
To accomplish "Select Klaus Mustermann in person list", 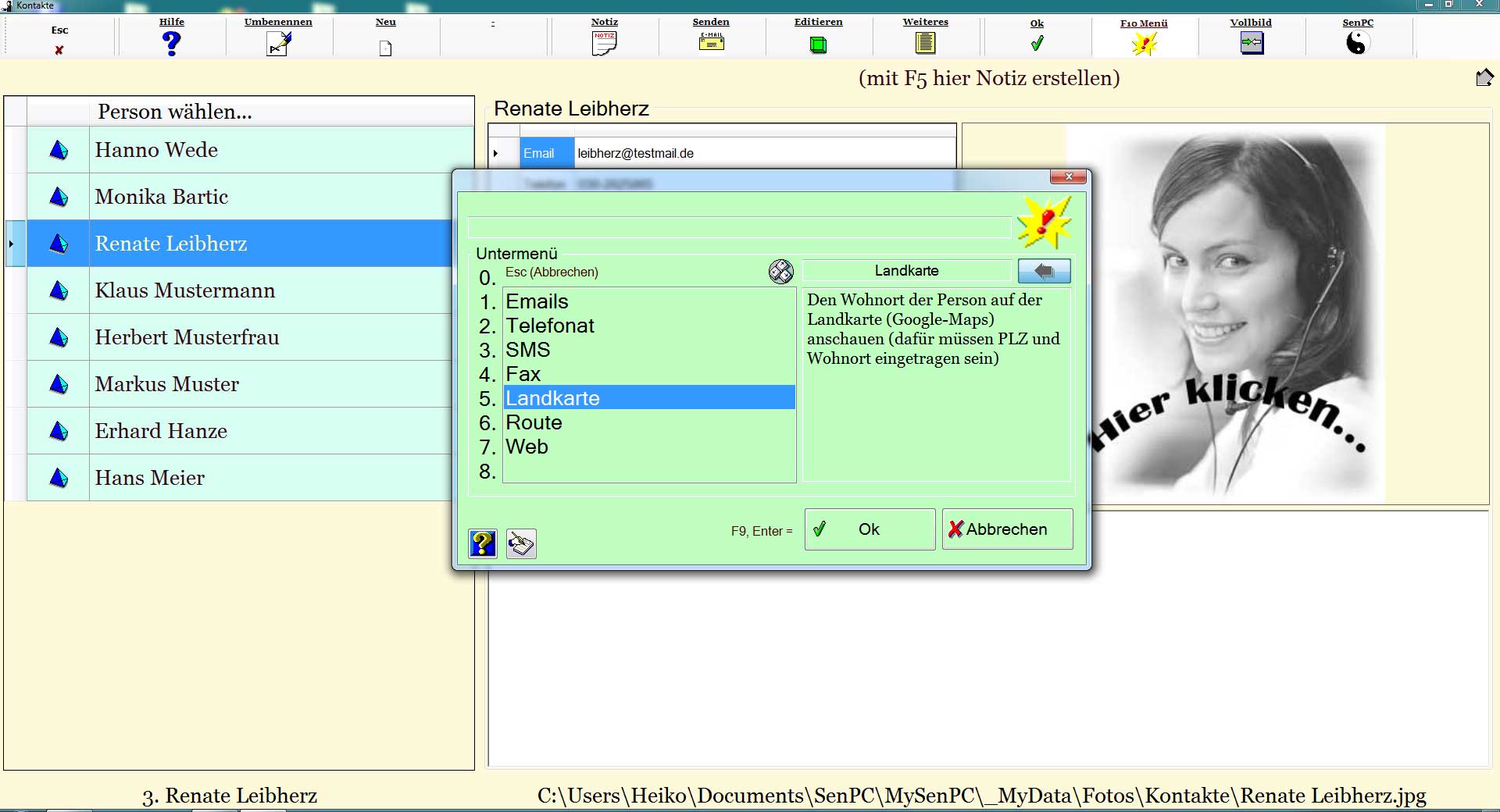I will [x=185, y=290].
